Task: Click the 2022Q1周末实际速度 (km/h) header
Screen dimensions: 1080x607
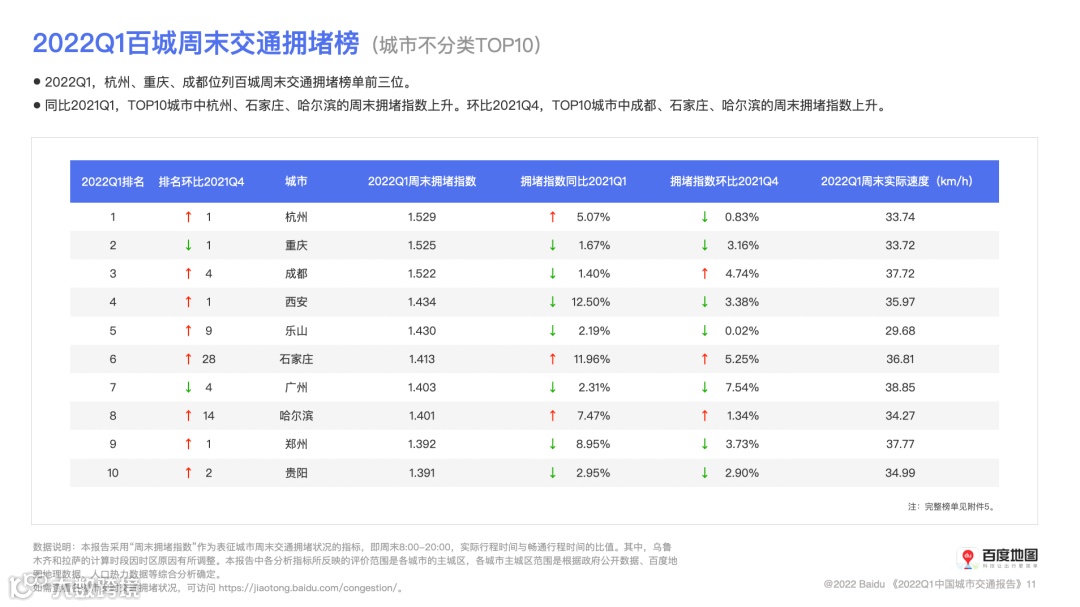Action: [897, 181]
